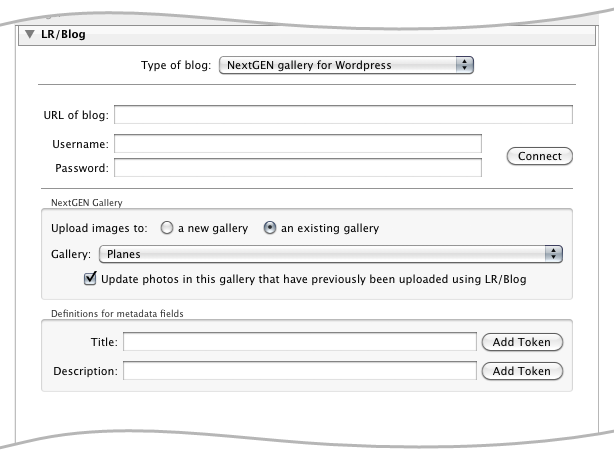Click the 'an existing gallery' label text
Viewport: 614px width, 462px height.
(x=330, y=228)
